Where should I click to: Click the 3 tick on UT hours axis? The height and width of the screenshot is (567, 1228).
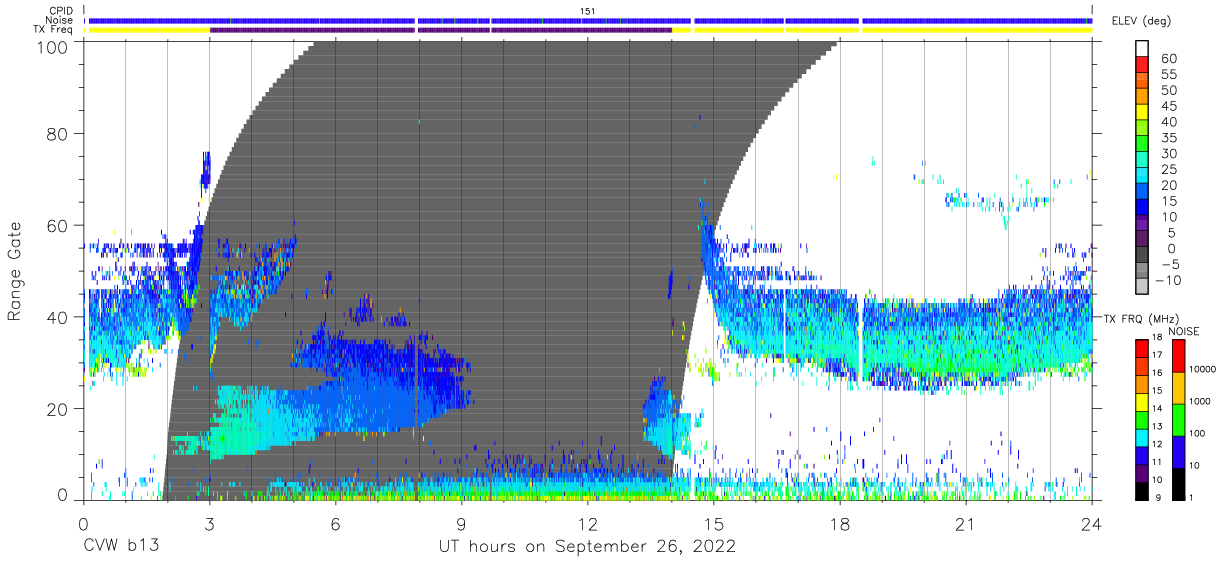(x=210, y=524)
